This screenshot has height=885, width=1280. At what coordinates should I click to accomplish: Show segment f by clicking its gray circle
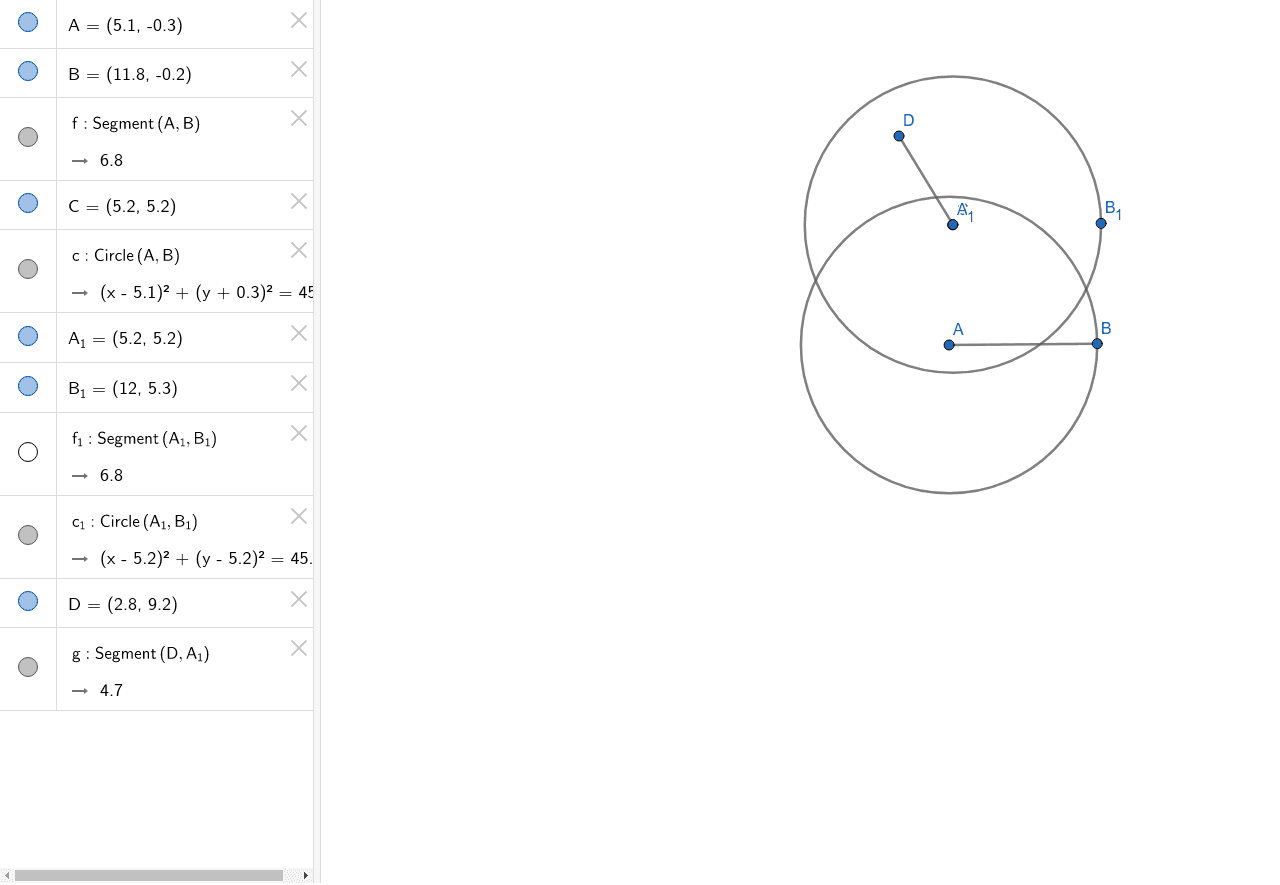(x=28, y=137)
